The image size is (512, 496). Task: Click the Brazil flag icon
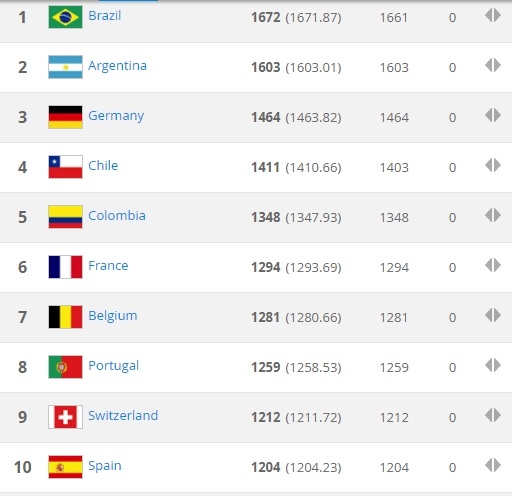click(65, 17)
